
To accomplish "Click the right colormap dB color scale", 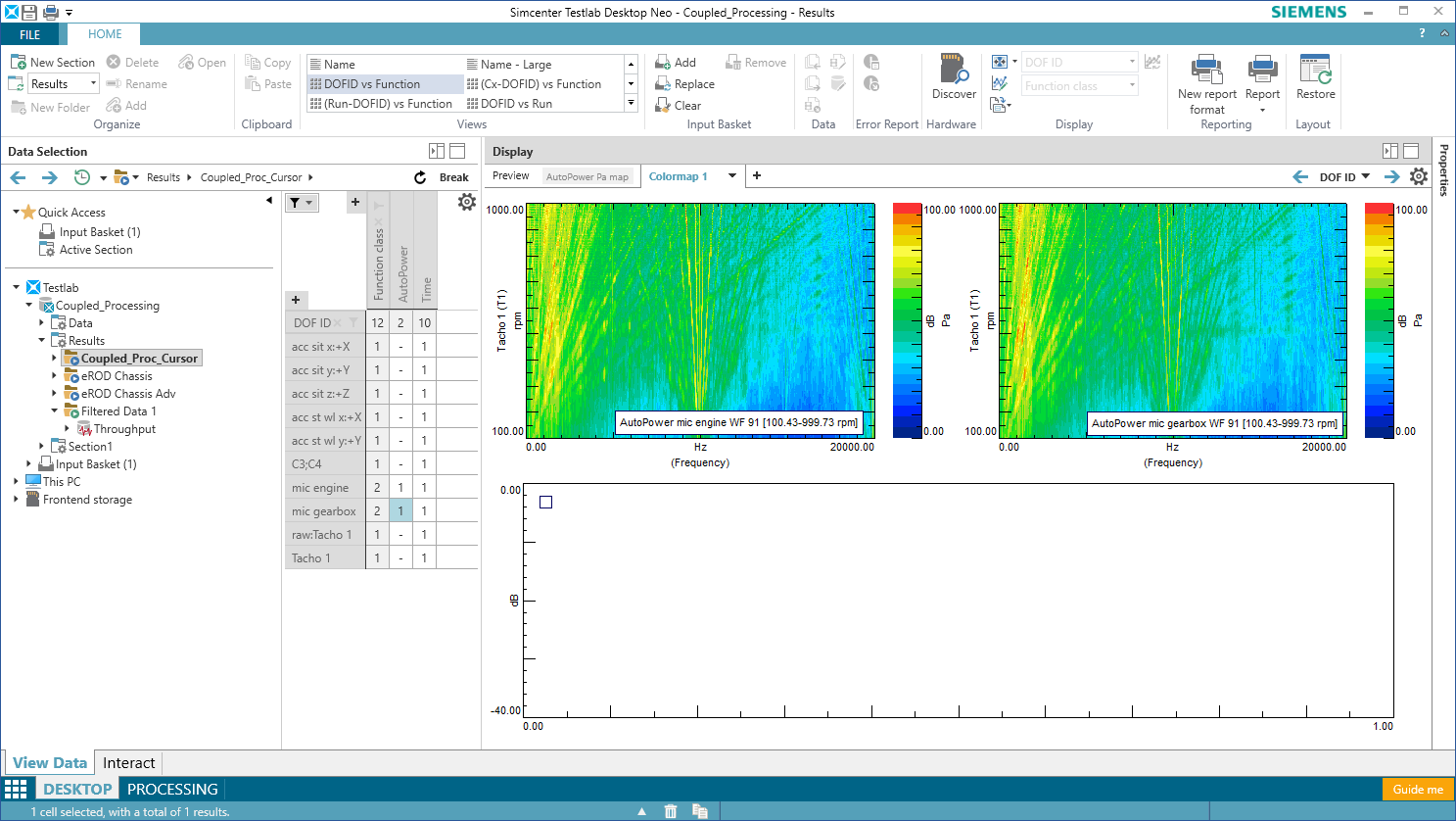I will tap(1379, 320).
